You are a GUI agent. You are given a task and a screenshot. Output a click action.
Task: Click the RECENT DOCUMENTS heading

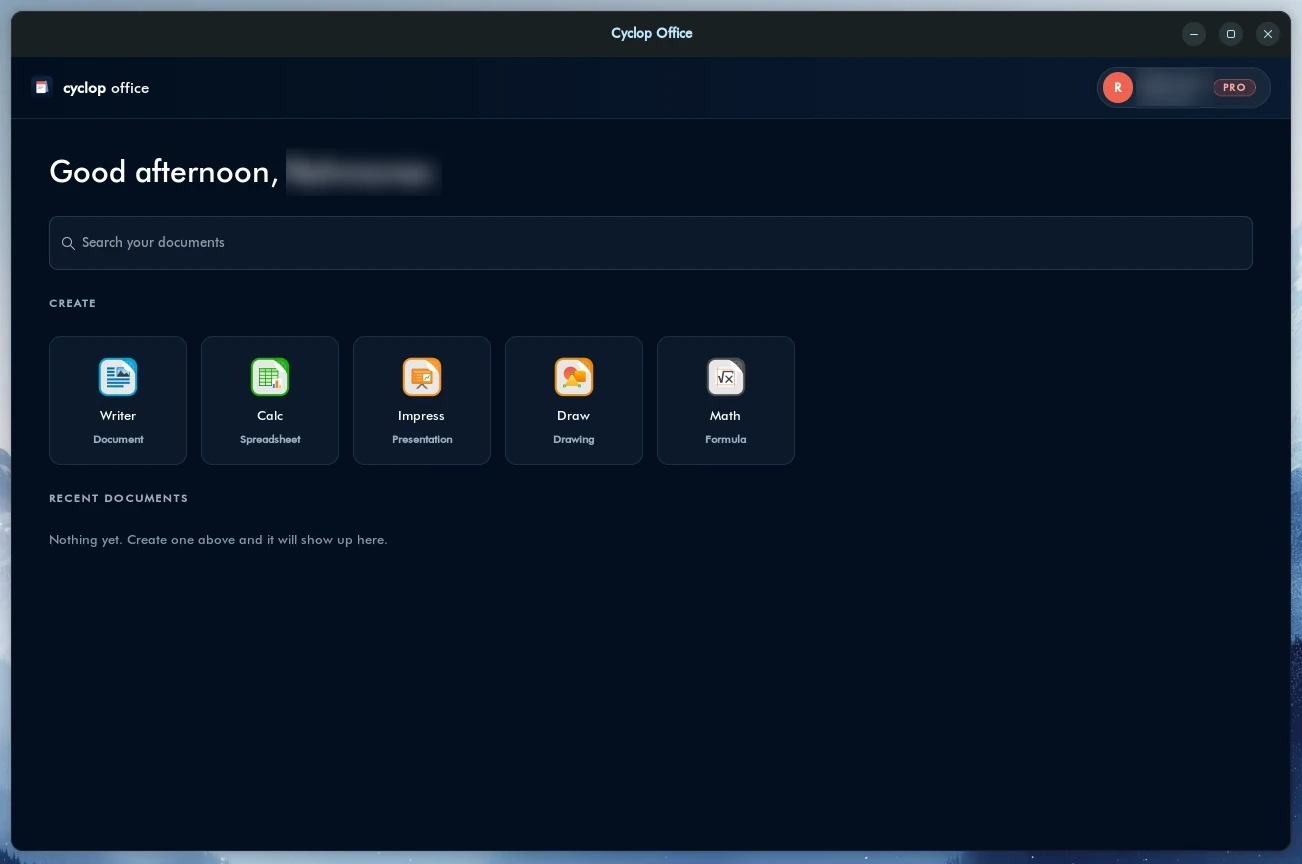[x=118, y=498]
